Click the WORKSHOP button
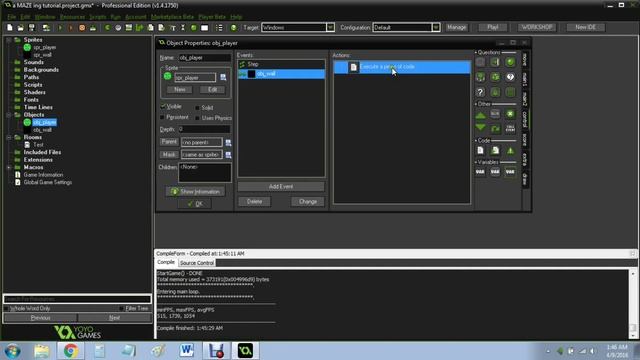Image resolution: width=640 pixels, height=360 pixels. pos(537,27)
